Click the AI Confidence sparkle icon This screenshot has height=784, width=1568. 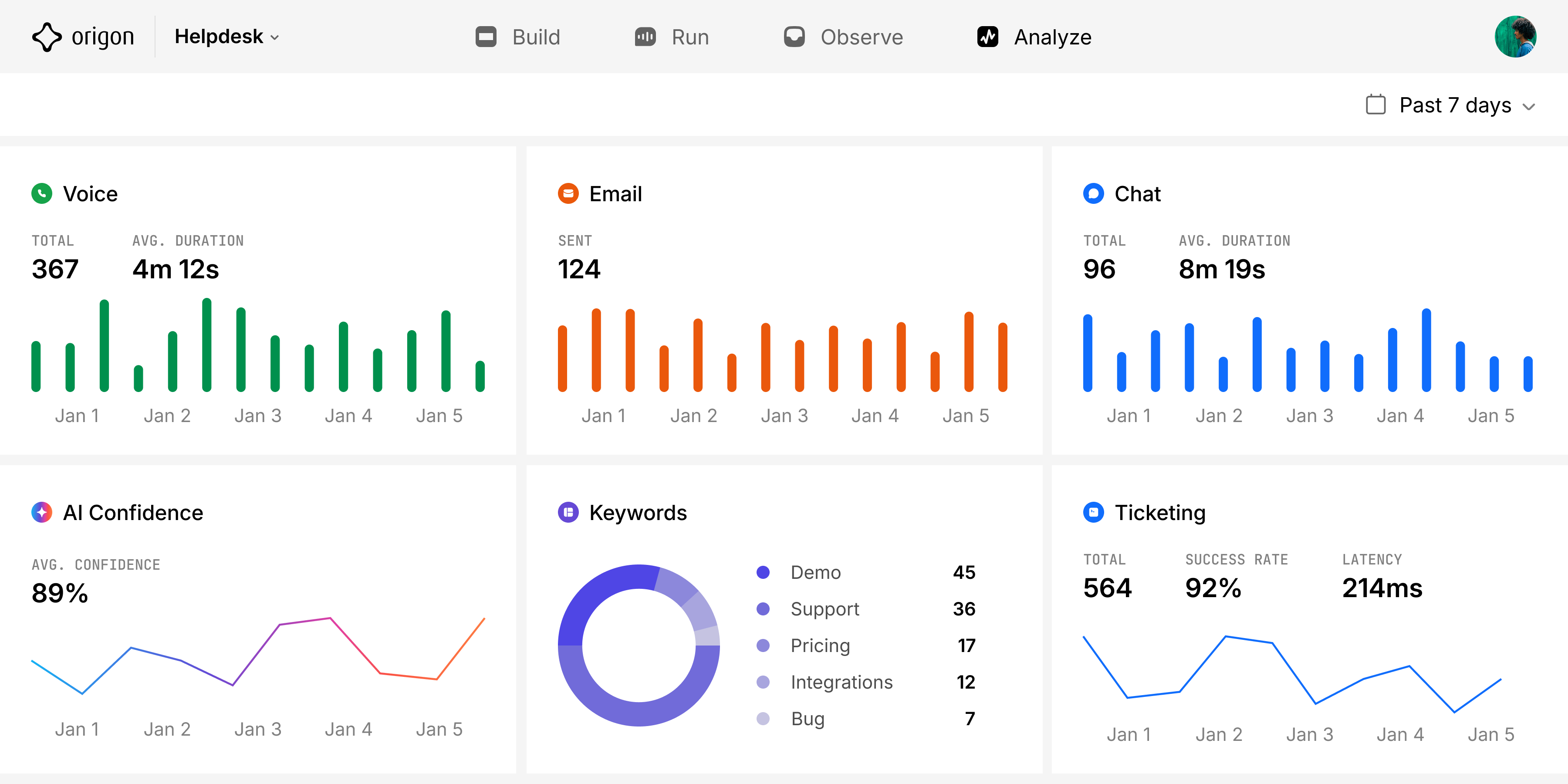[x=41, y=513]
